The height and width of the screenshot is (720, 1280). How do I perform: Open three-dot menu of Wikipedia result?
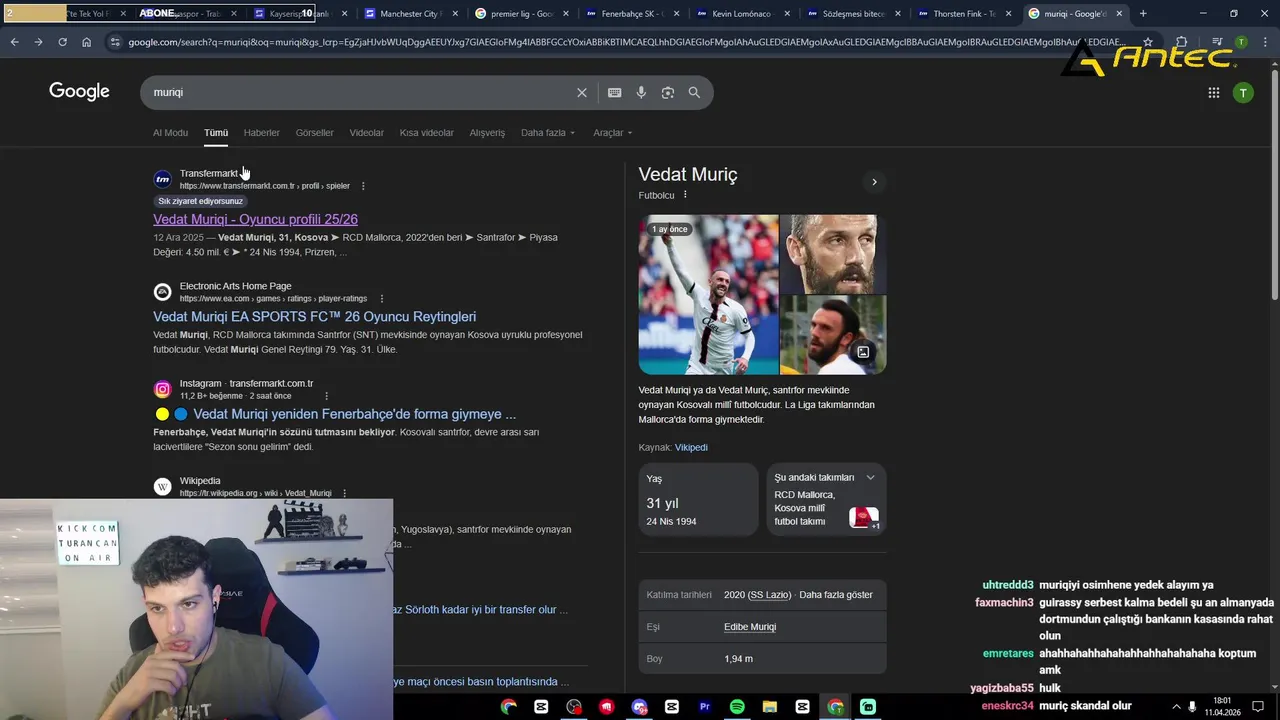pyautogui.click(x=344, y=493)
